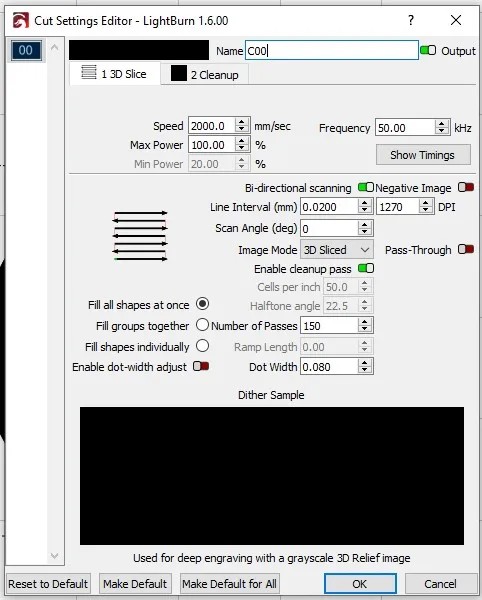Enable the Negative Image toggle
This screenshot has width=482, height=600.
[466, 188]
